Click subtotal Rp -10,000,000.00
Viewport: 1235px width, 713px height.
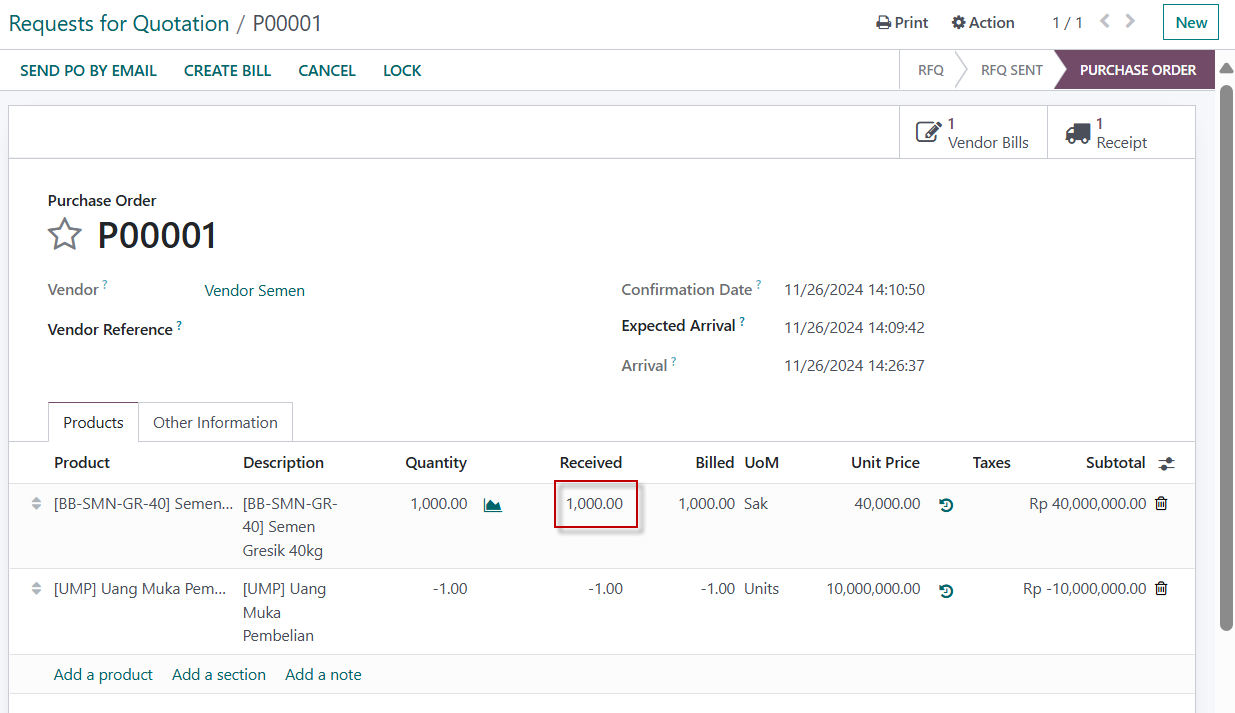[1084, 588]
